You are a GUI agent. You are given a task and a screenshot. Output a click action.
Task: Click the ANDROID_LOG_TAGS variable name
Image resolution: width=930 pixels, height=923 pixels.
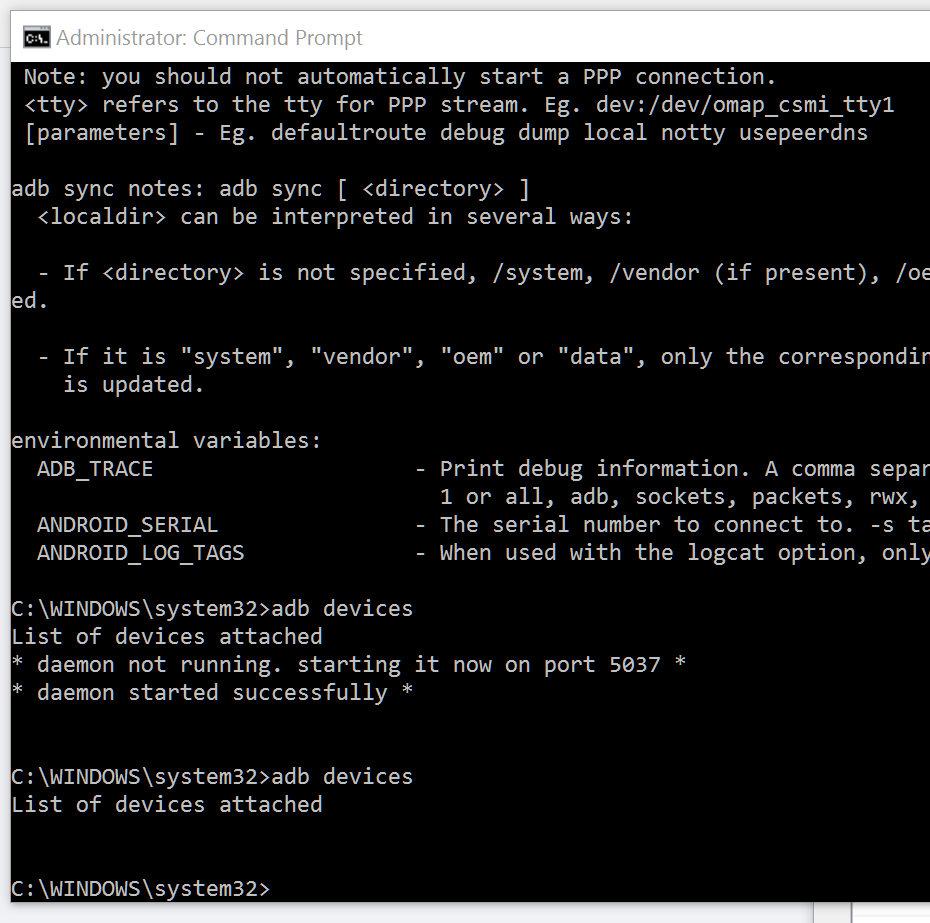141,553
